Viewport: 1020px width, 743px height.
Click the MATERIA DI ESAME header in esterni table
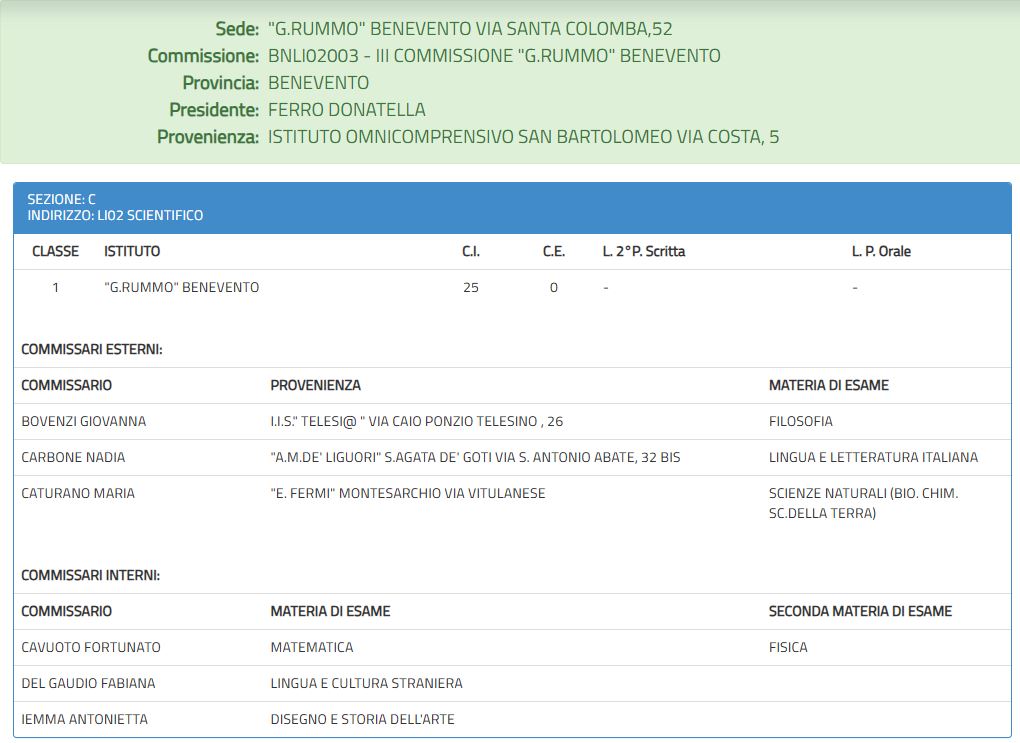(x=829, y=385)
